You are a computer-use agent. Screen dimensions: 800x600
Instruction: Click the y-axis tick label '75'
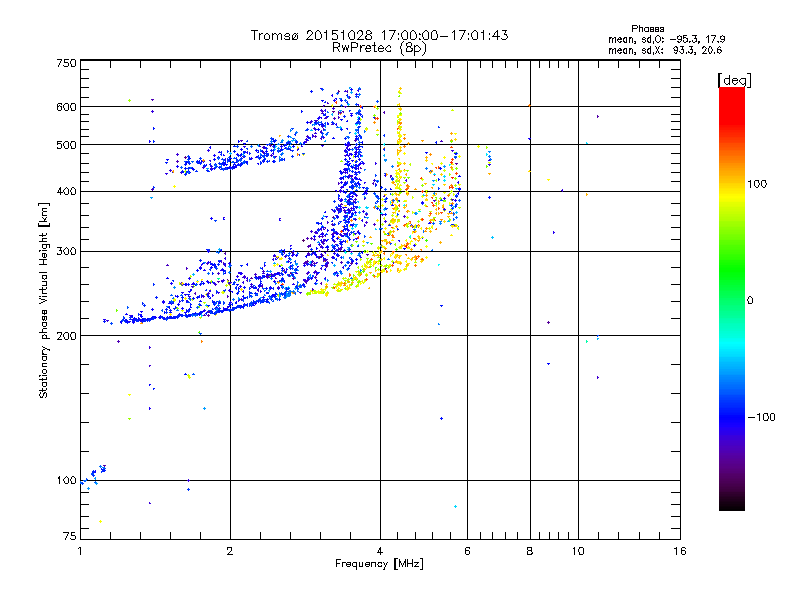[70, 536]
